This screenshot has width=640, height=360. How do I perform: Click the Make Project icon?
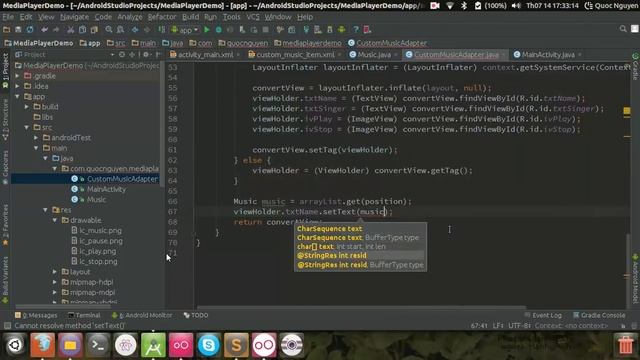(x=162, y=30)
